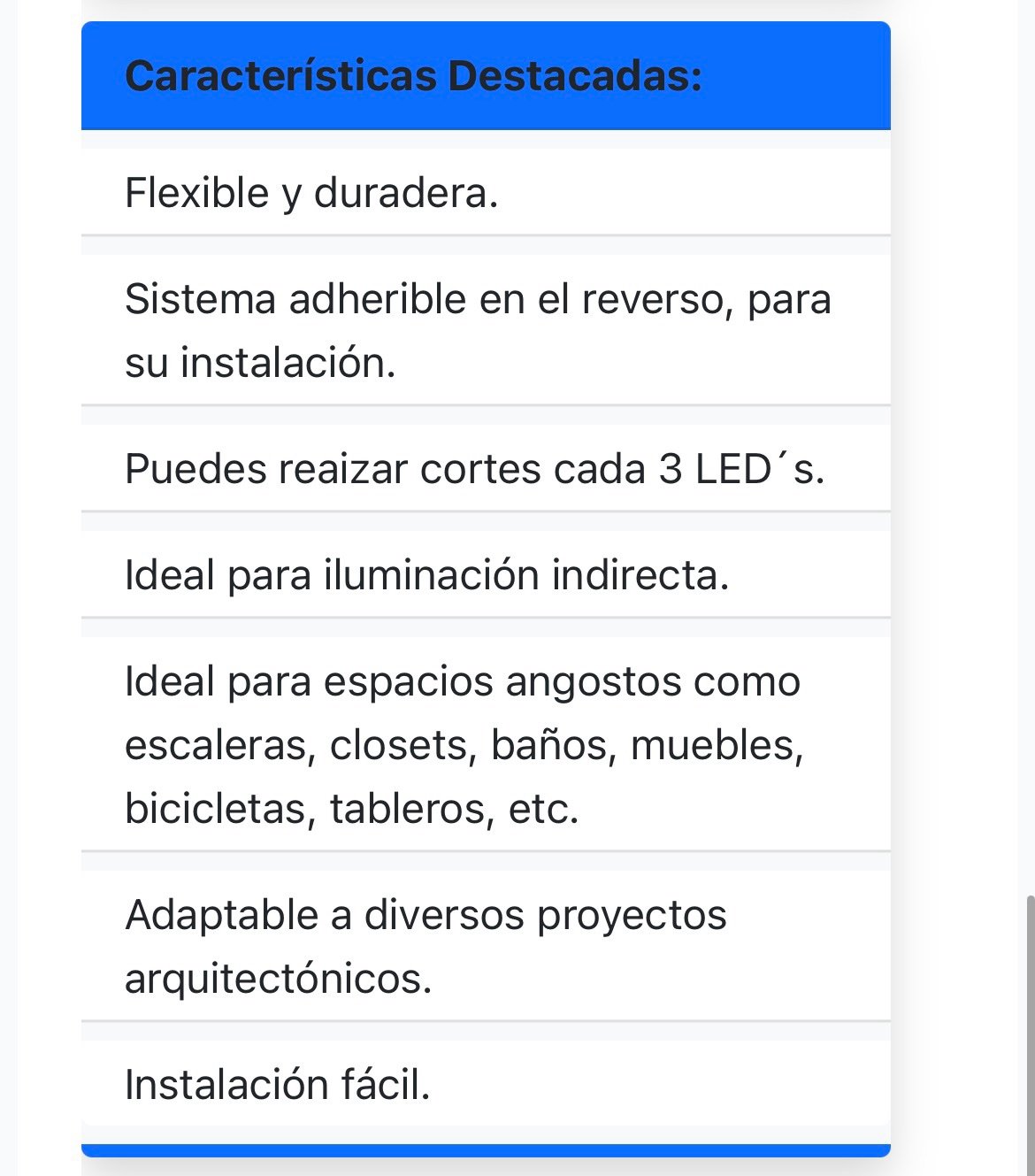
Task: Click the word "baños"
Action: pos(550,745)
